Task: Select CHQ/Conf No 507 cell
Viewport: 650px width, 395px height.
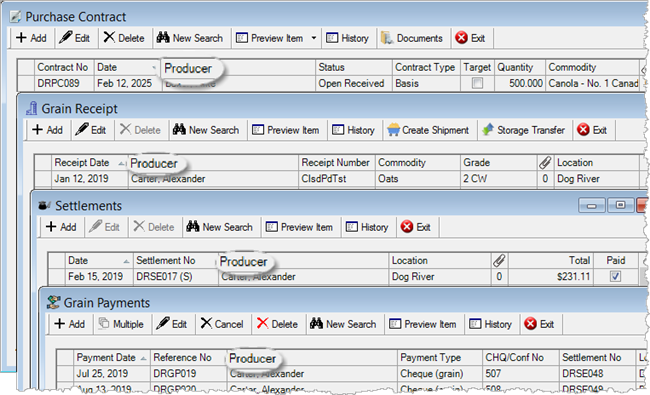Action: (x=520, y=373)
